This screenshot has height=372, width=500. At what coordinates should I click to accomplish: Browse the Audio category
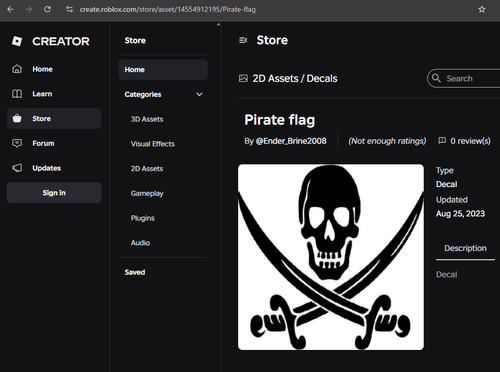click(x=140, y=243)
